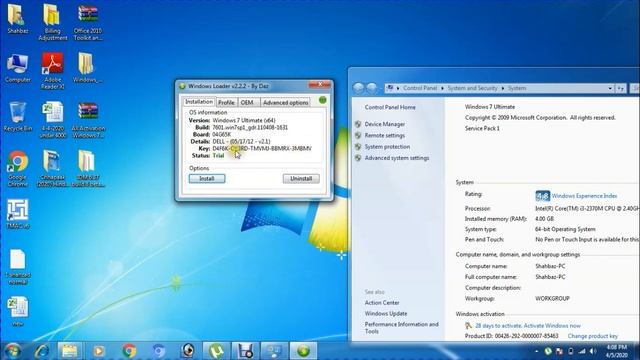Switch to the System window taskbar button
Screen dimensions: 640x360
[274, 351]
